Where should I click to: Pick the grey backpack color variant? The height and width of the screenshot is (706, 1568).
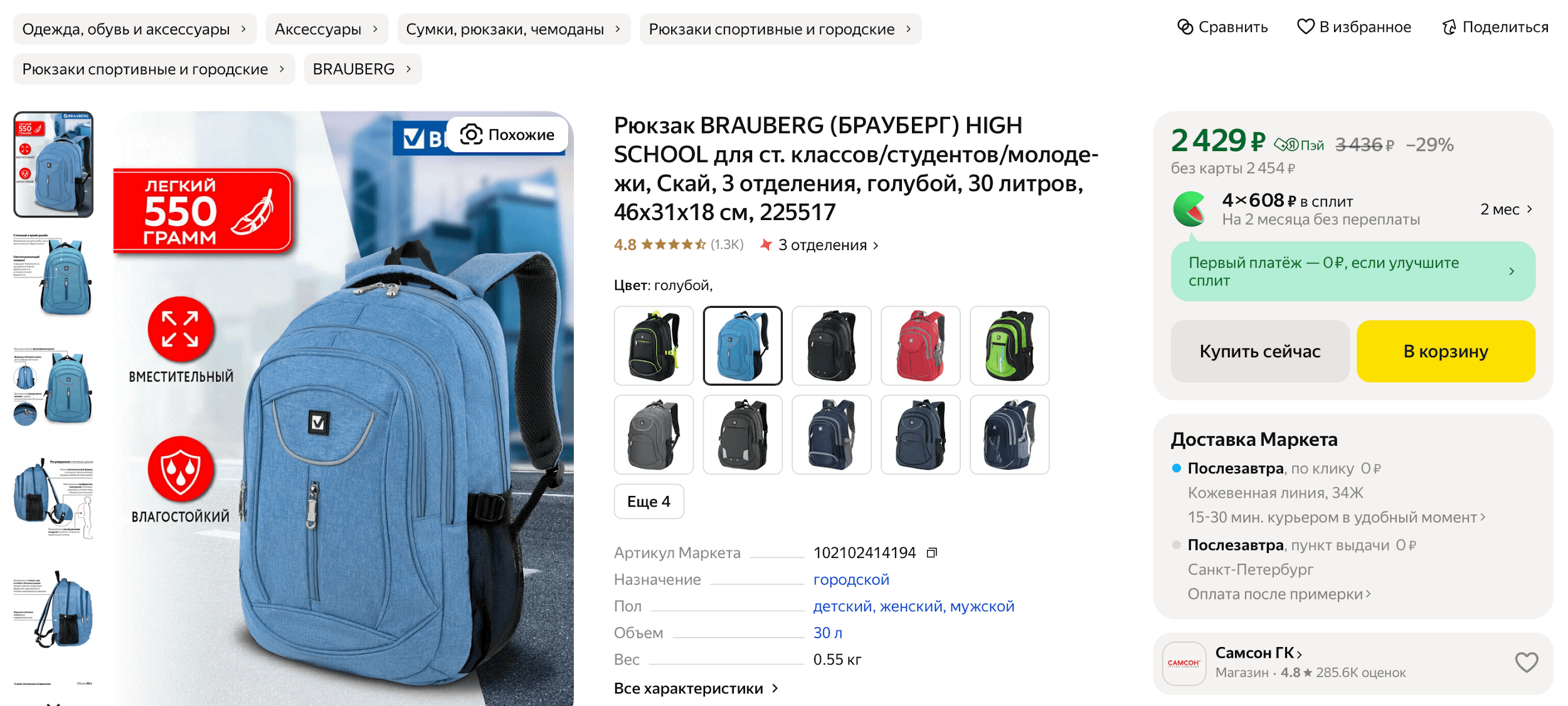(654, 435)
